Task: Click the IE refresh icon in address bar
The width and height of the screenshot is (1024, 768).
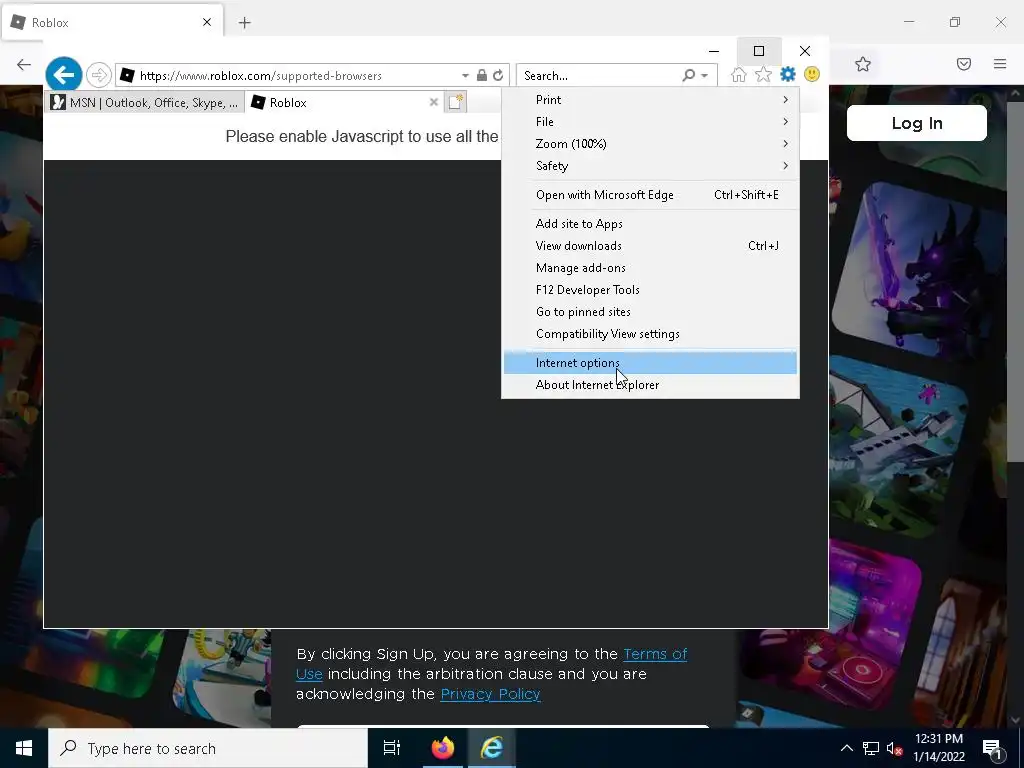Action: pos(498,75)
